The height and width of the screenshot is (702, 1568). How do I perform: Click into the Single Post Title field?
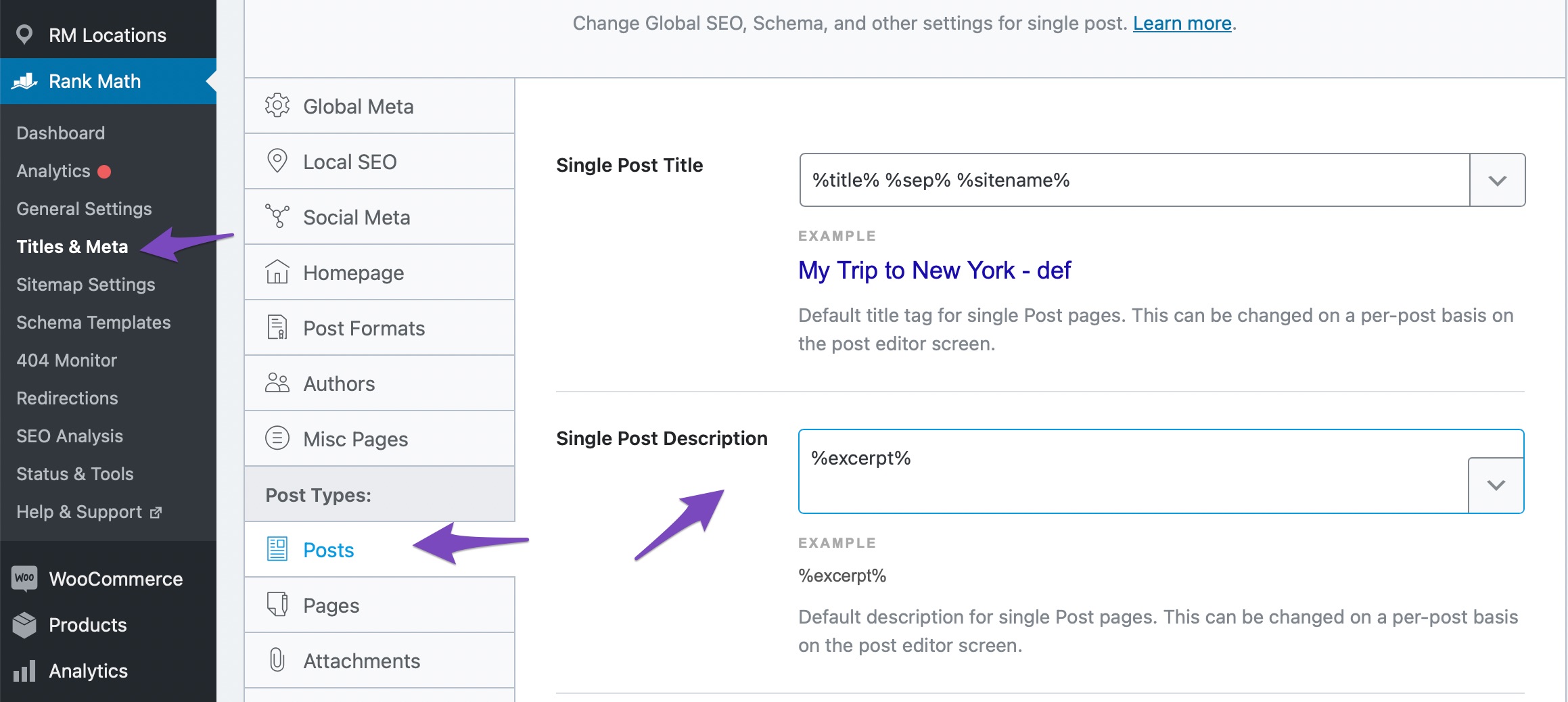pyautogui.click(x=1134, y=181)
